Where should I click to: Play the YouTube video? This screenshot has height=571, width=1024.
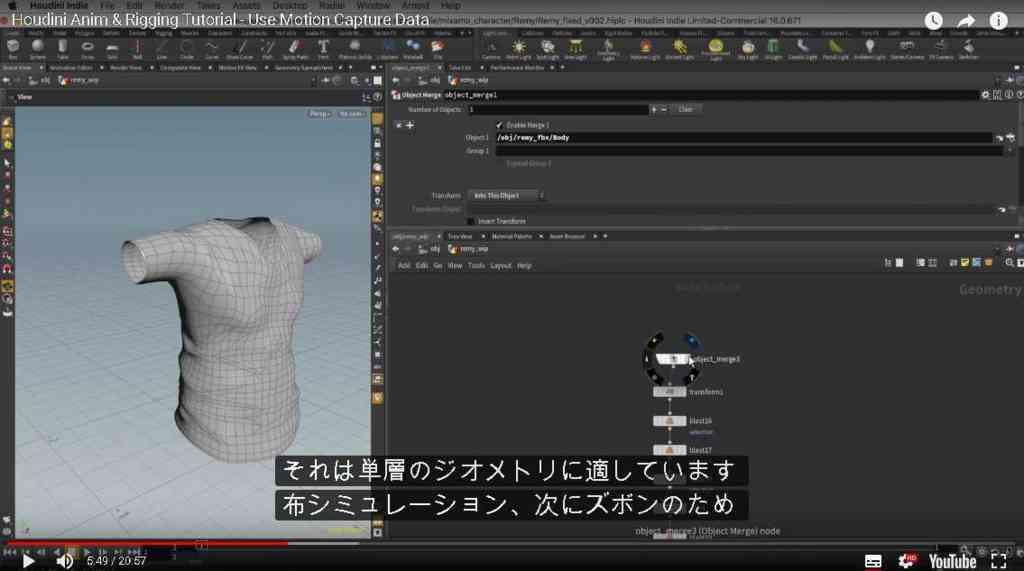click(27, 561)
